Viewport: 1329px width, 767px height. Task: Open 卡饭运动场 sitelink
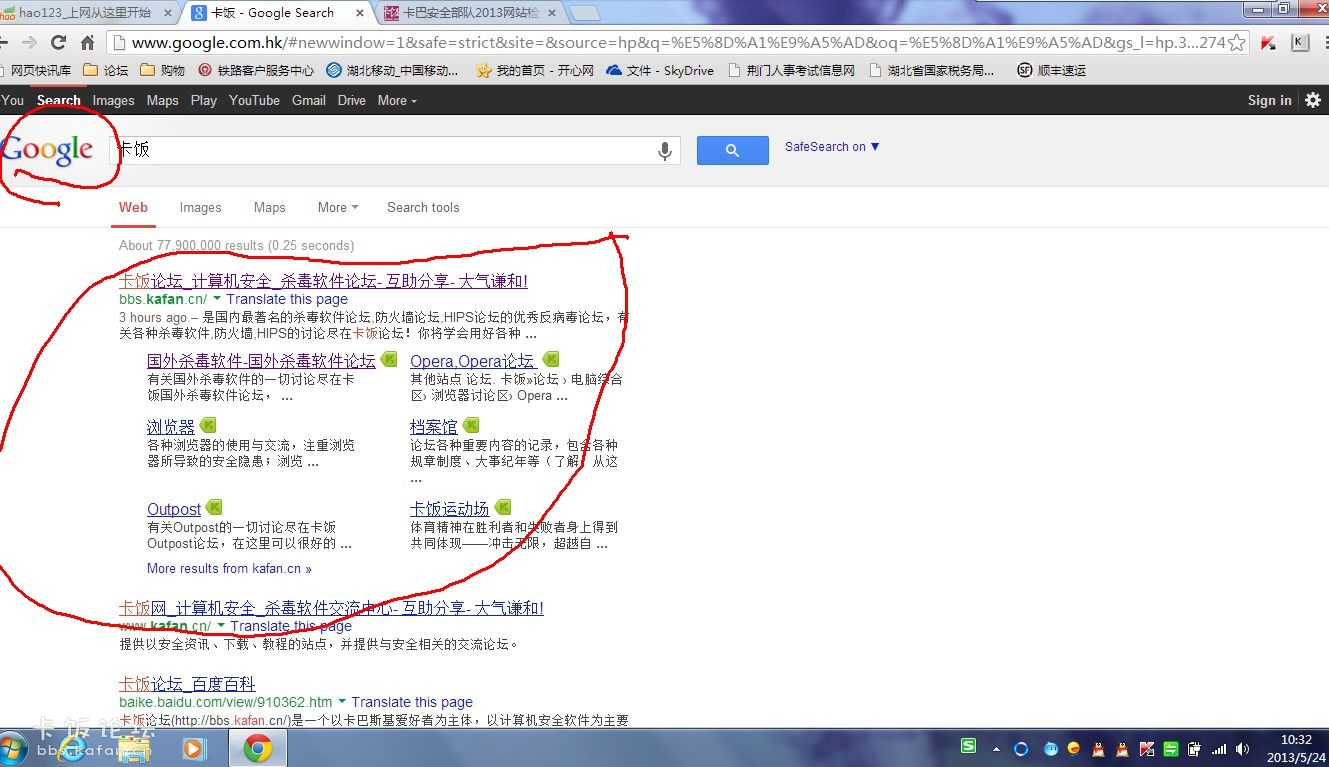click(449, 509)
